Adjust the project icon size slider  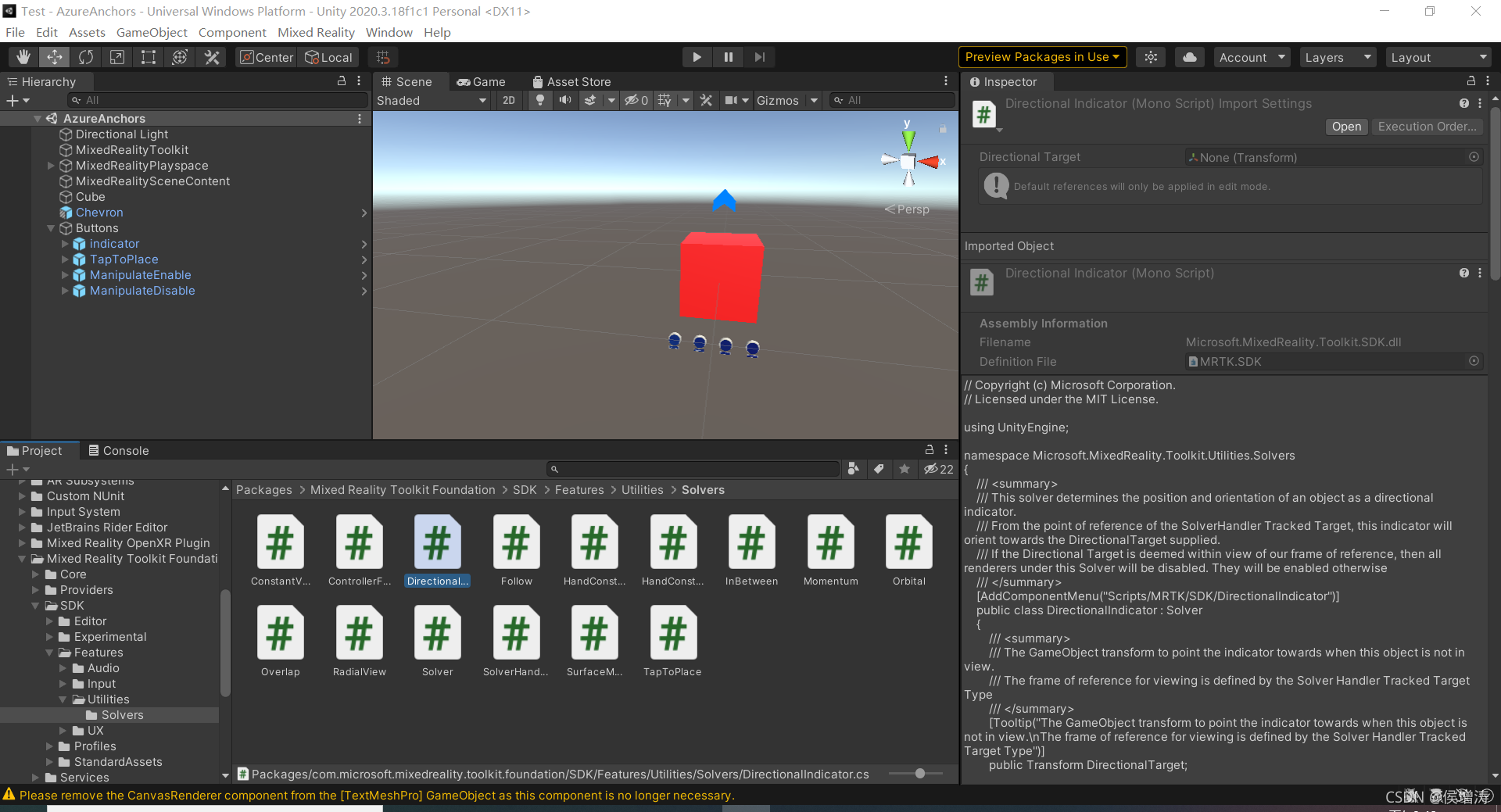coord(920,774)
